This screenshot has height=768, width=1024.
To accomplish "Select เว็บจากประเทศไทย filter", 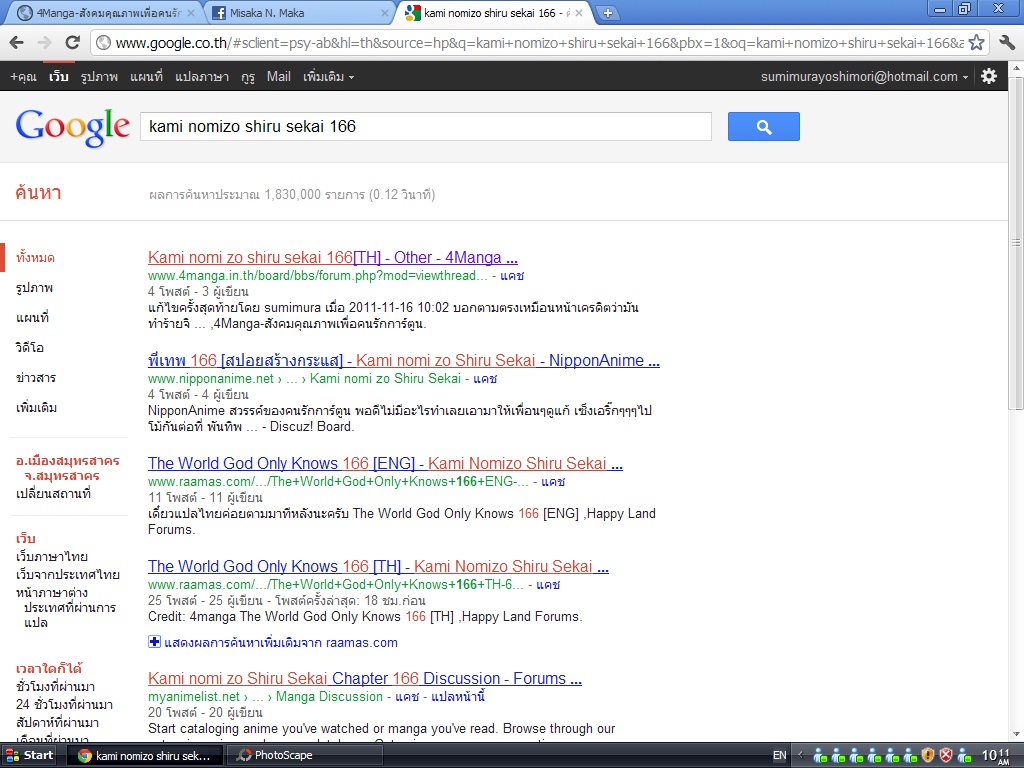I will point(67,575).
